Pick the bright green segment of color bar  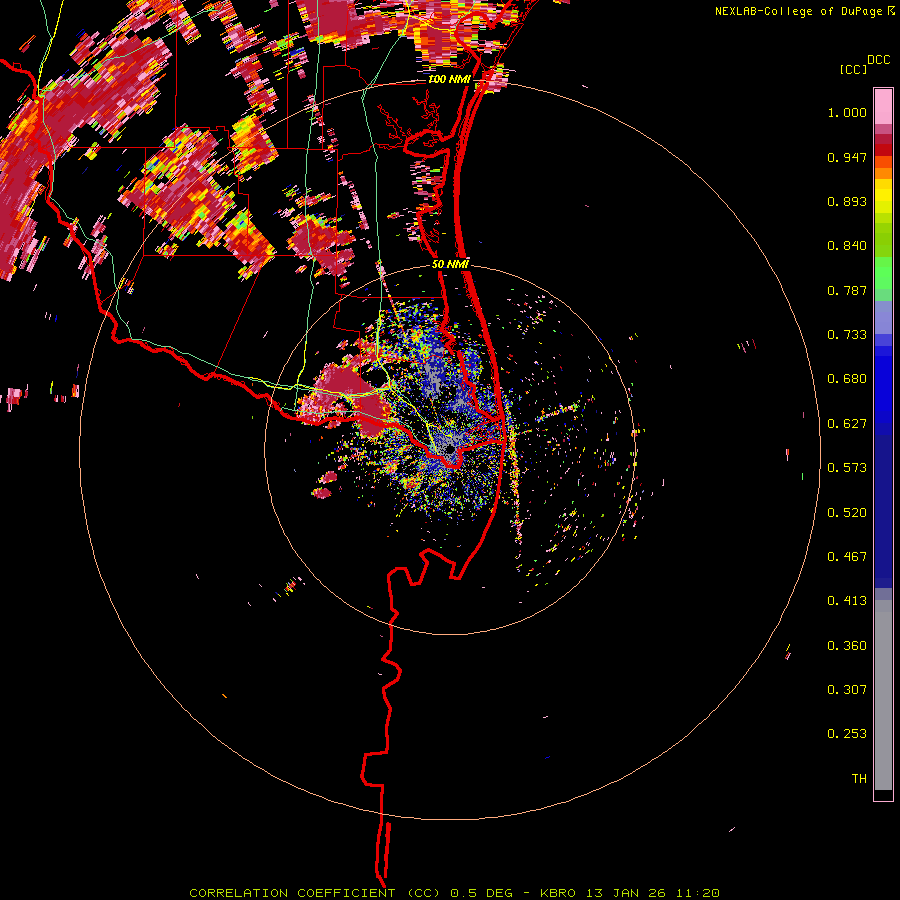click(x=883, y=273)
